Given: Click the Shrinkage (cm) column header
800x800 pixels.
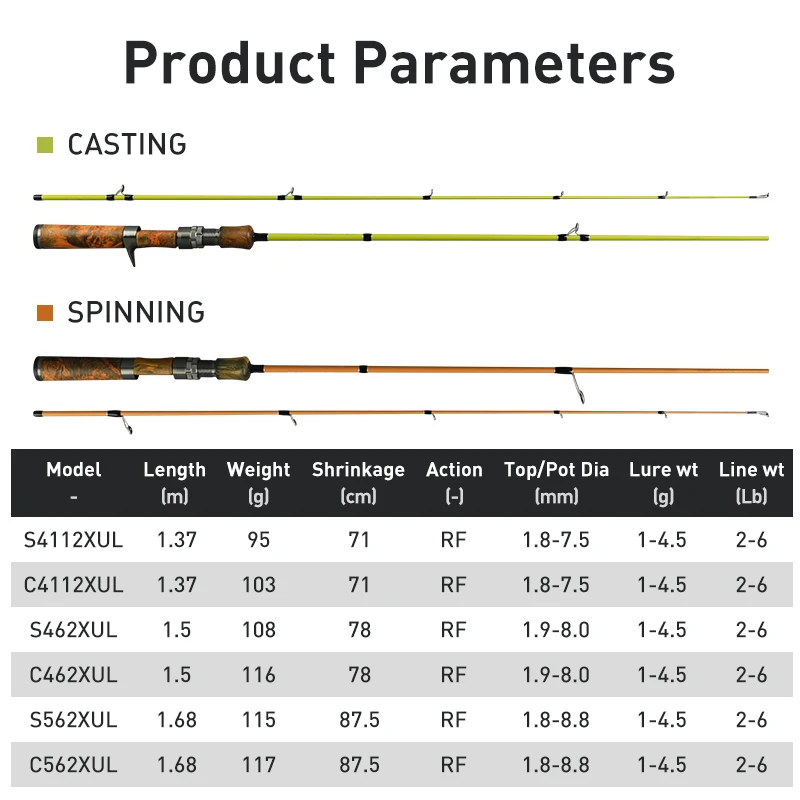Looking at the screenshot, I should [358, 482].
